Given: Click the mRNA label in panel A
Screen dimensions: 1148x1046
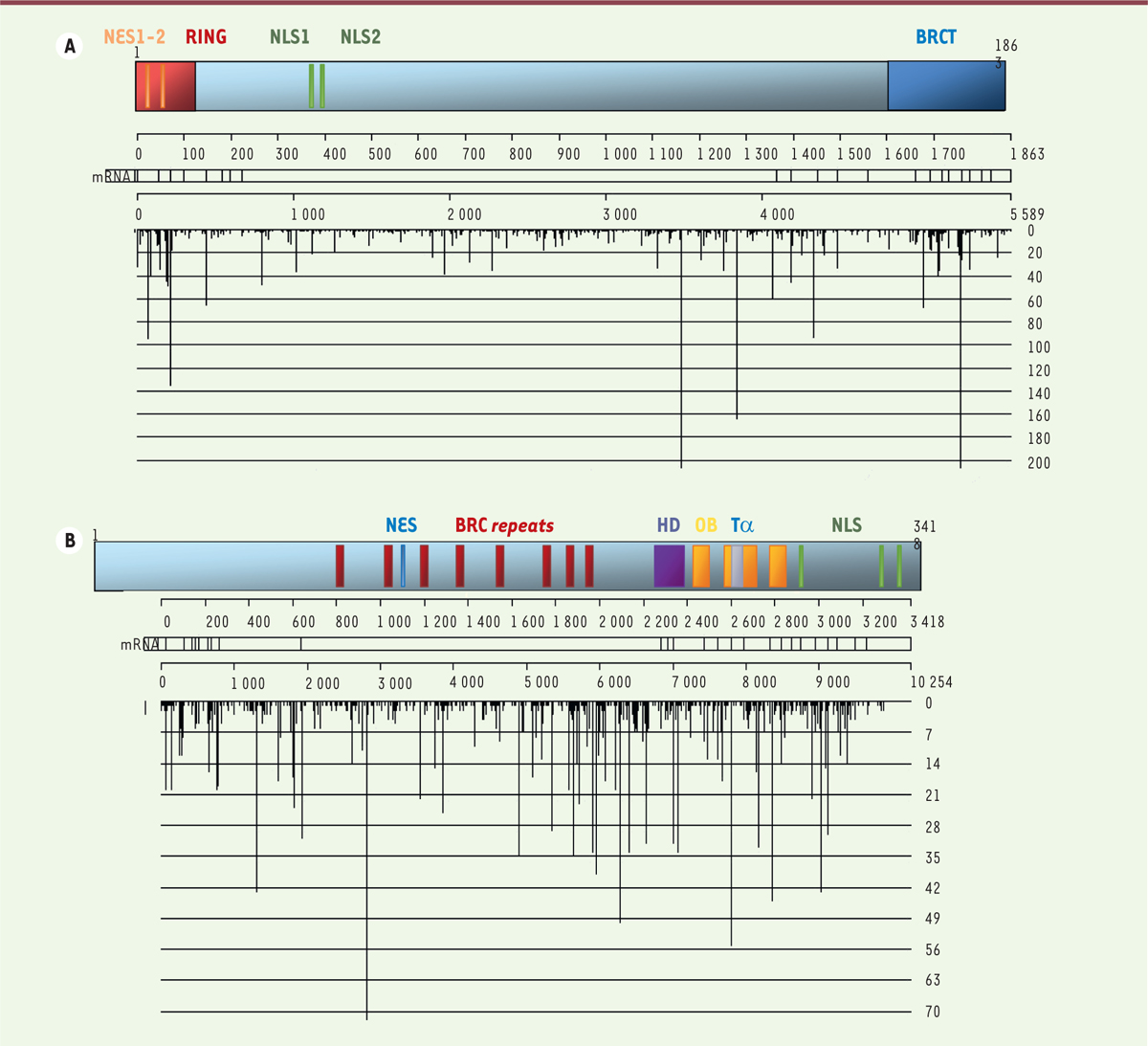Looking at the screenshot, I should [x=113, y=177].
